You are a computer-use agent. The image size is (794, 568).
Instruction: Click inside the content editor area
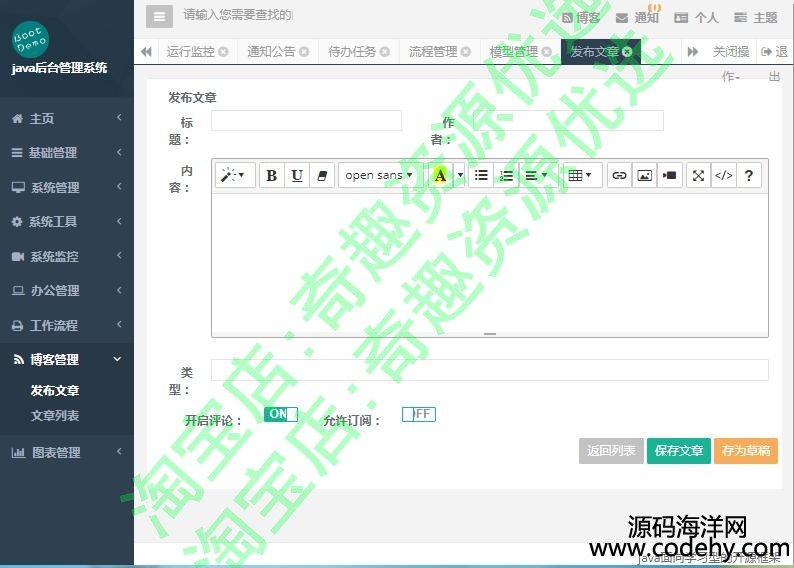point(490,262)
